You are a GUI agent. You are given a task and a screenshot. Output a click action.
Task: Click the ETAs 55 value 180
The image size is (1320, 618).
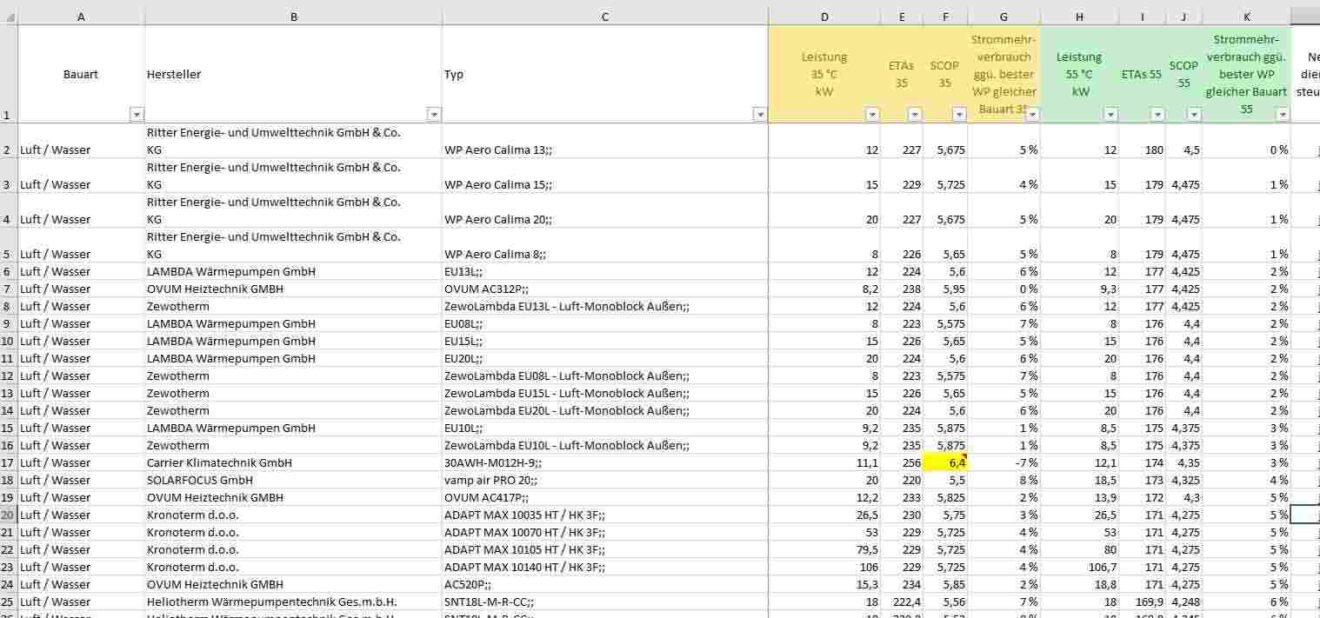[1142, 141]
